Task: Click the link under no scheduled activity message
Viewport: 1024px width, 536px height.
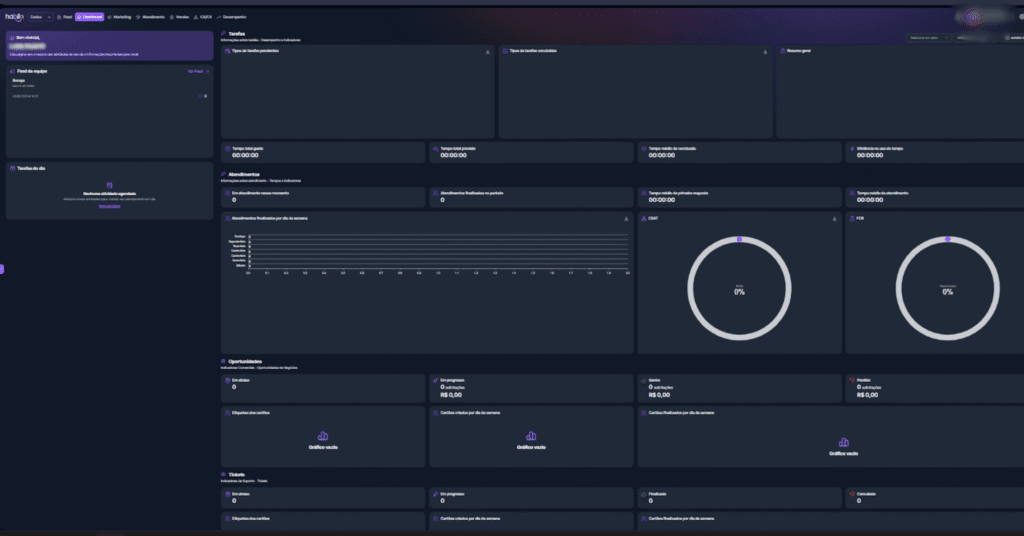Action: pyautogui.click(x=109, y=205)
